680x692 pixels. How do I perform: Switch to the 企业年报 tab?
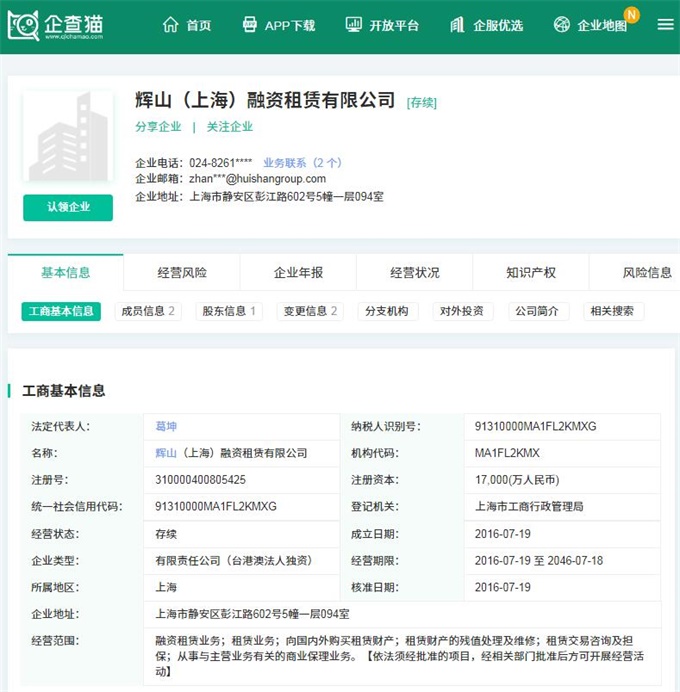click(x=298, y=272)
